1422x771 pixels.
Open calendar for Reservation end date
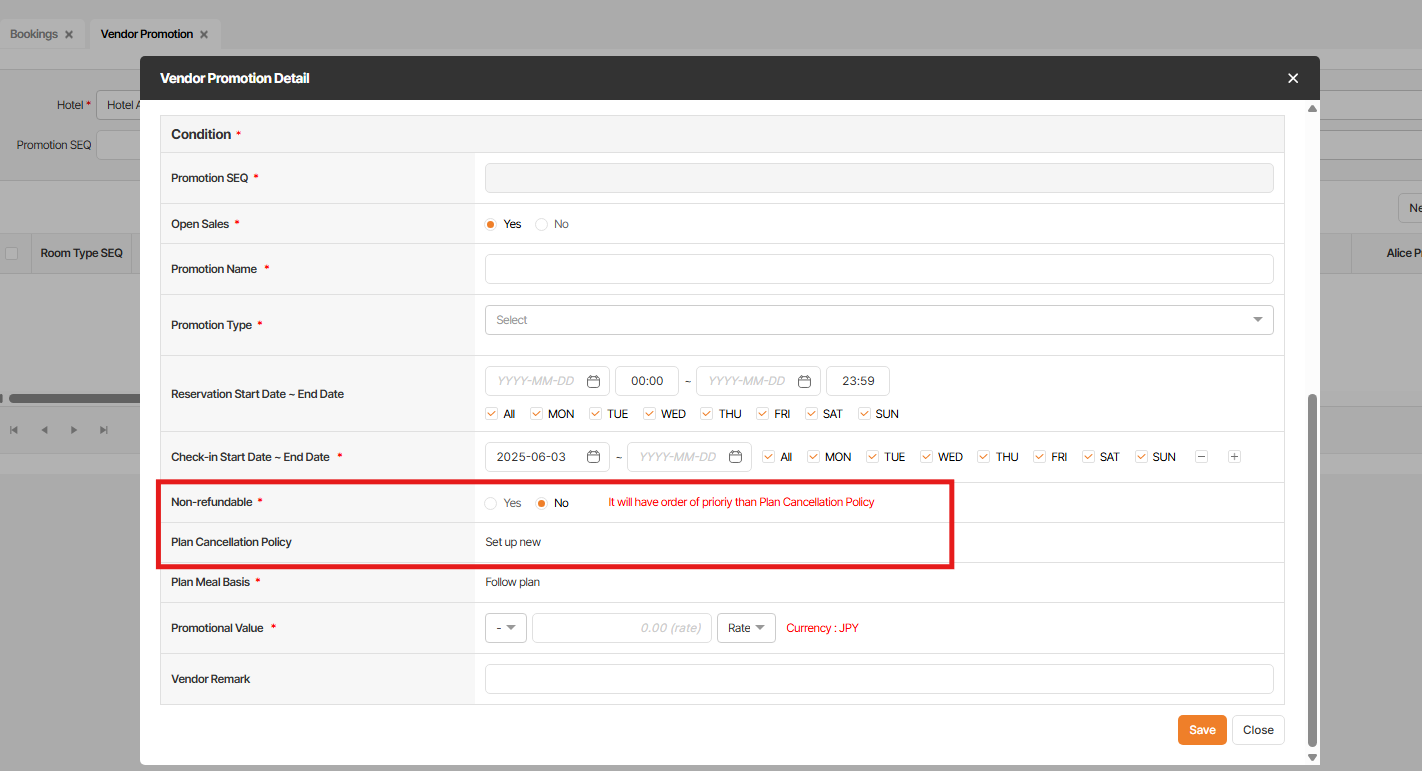point(805,381)
